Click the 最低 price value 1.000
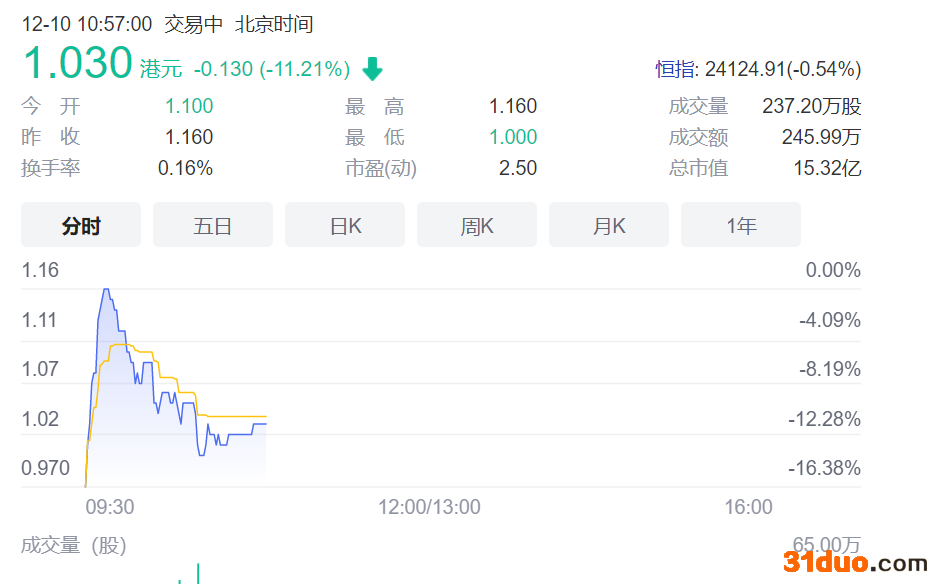 pos(513,137)
